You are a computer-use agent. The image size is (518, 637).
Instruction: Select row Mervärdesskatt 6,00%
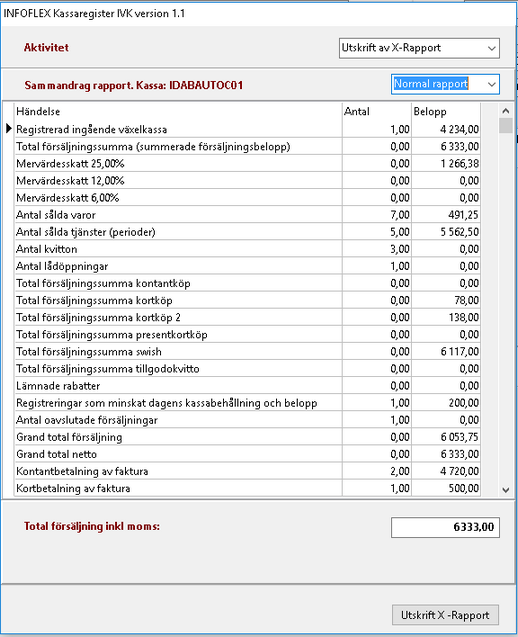pyautogui.click(x=247, y=197)
